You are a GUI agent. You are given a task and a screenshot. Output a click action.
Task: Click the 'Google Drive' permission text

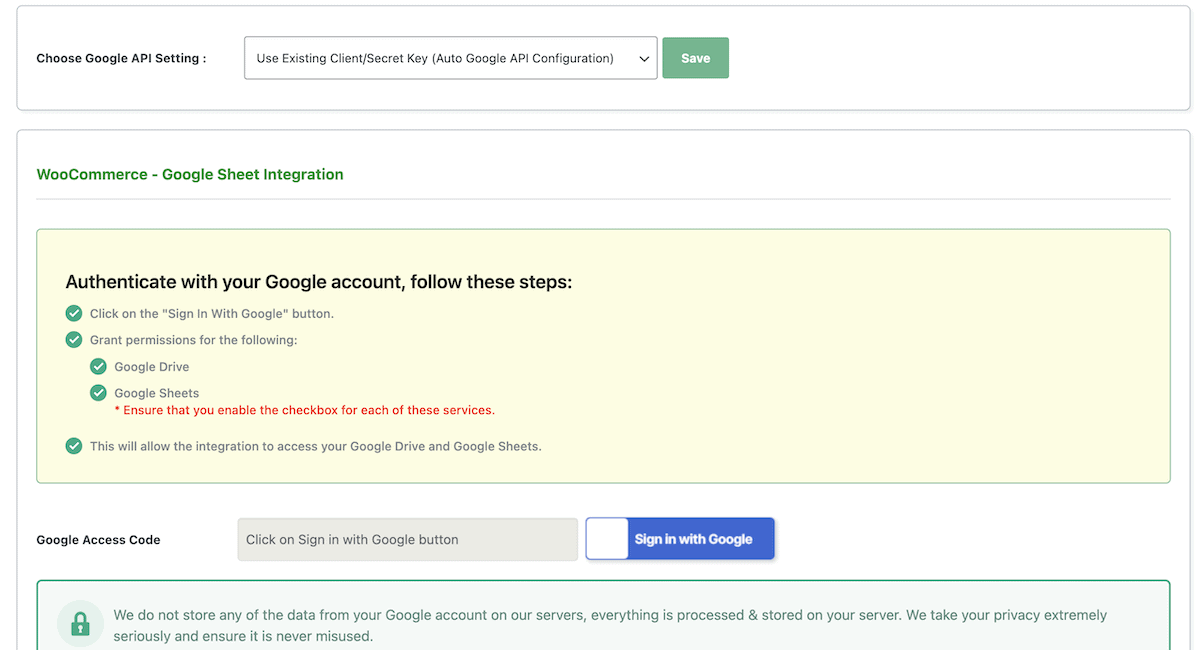pyautogui.click(x=152, y=367)
